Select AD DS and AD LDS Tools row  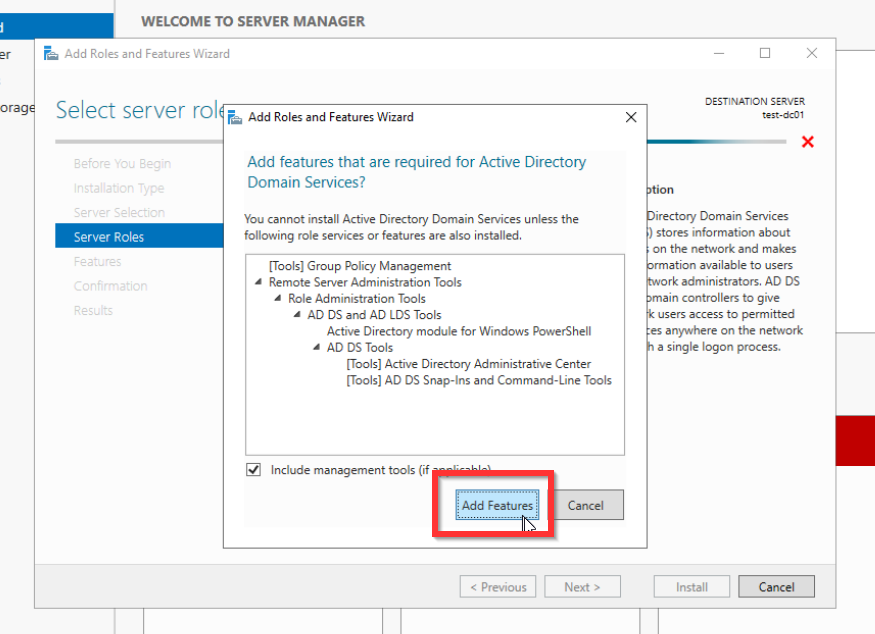[374, 315]
